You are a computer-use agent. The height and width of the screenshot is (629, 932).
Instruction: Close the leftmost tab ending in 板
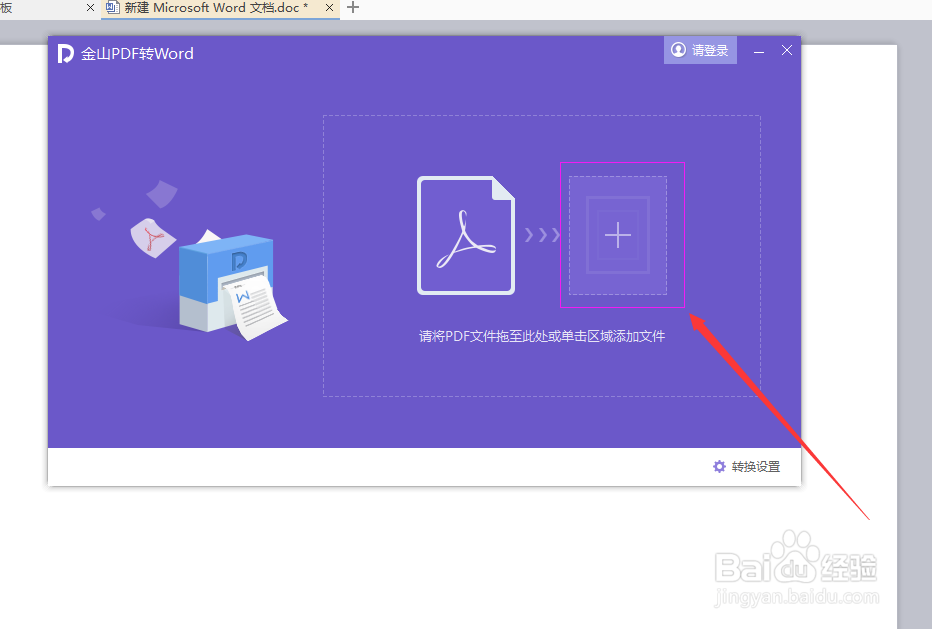coord(90,8)
